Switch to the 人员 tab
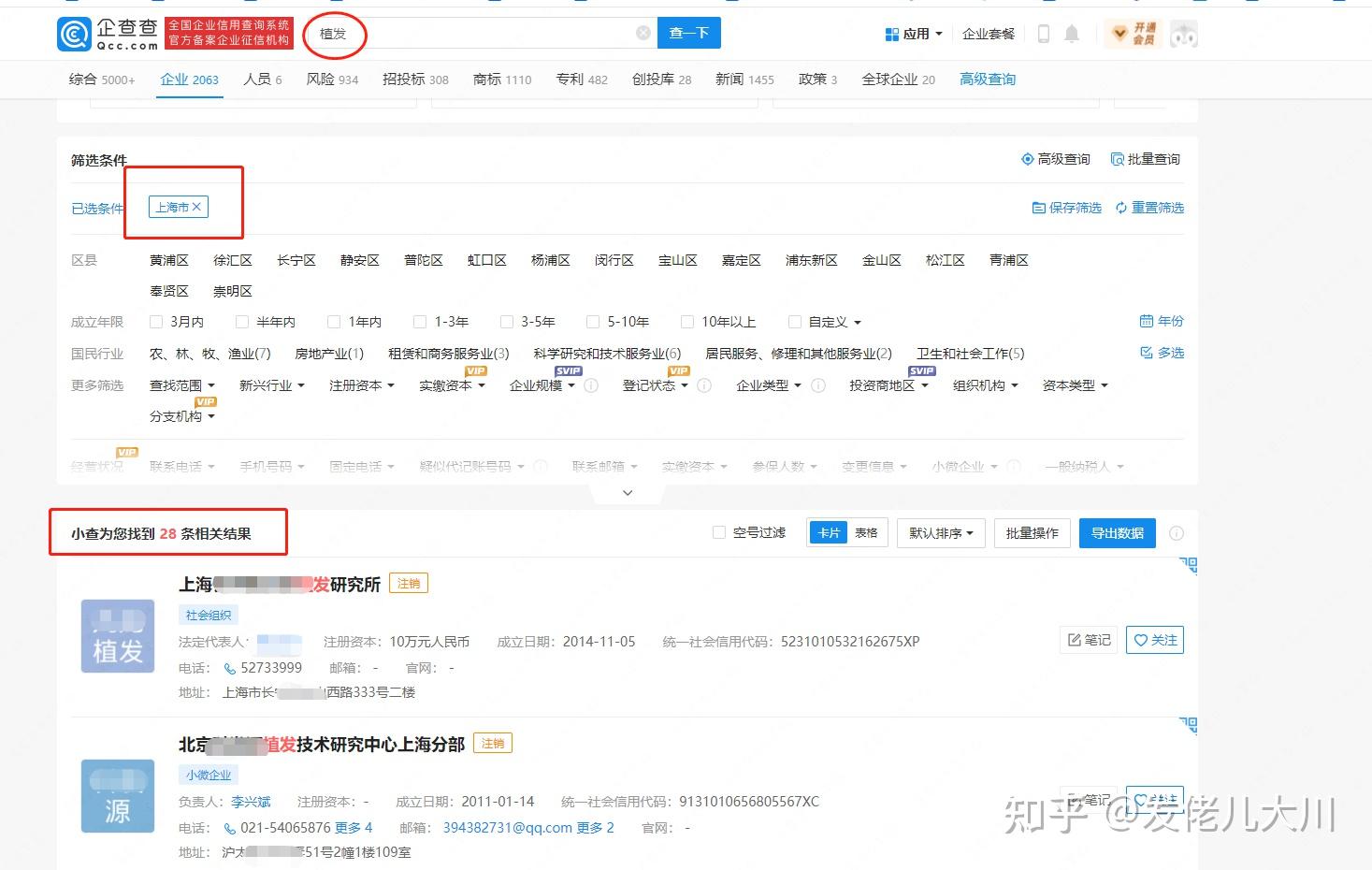The image size is (1372, 870). point(263,80)
